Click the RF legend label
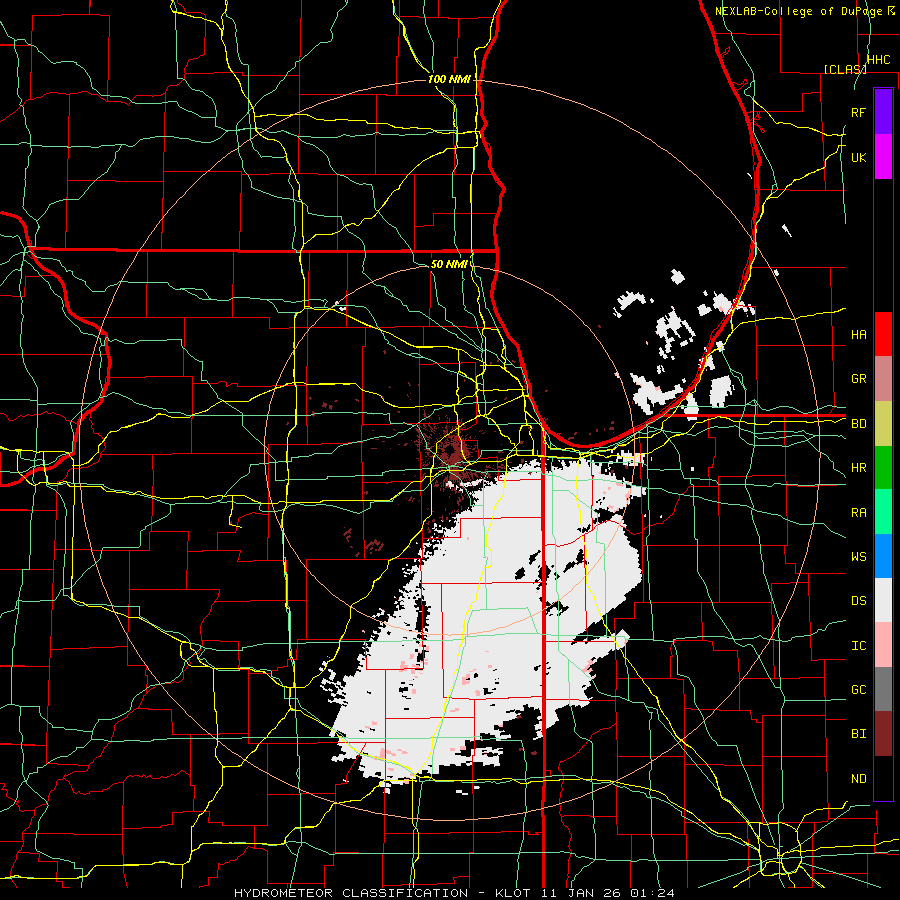The height and width of the screenshot is (900, 900). 858,112
